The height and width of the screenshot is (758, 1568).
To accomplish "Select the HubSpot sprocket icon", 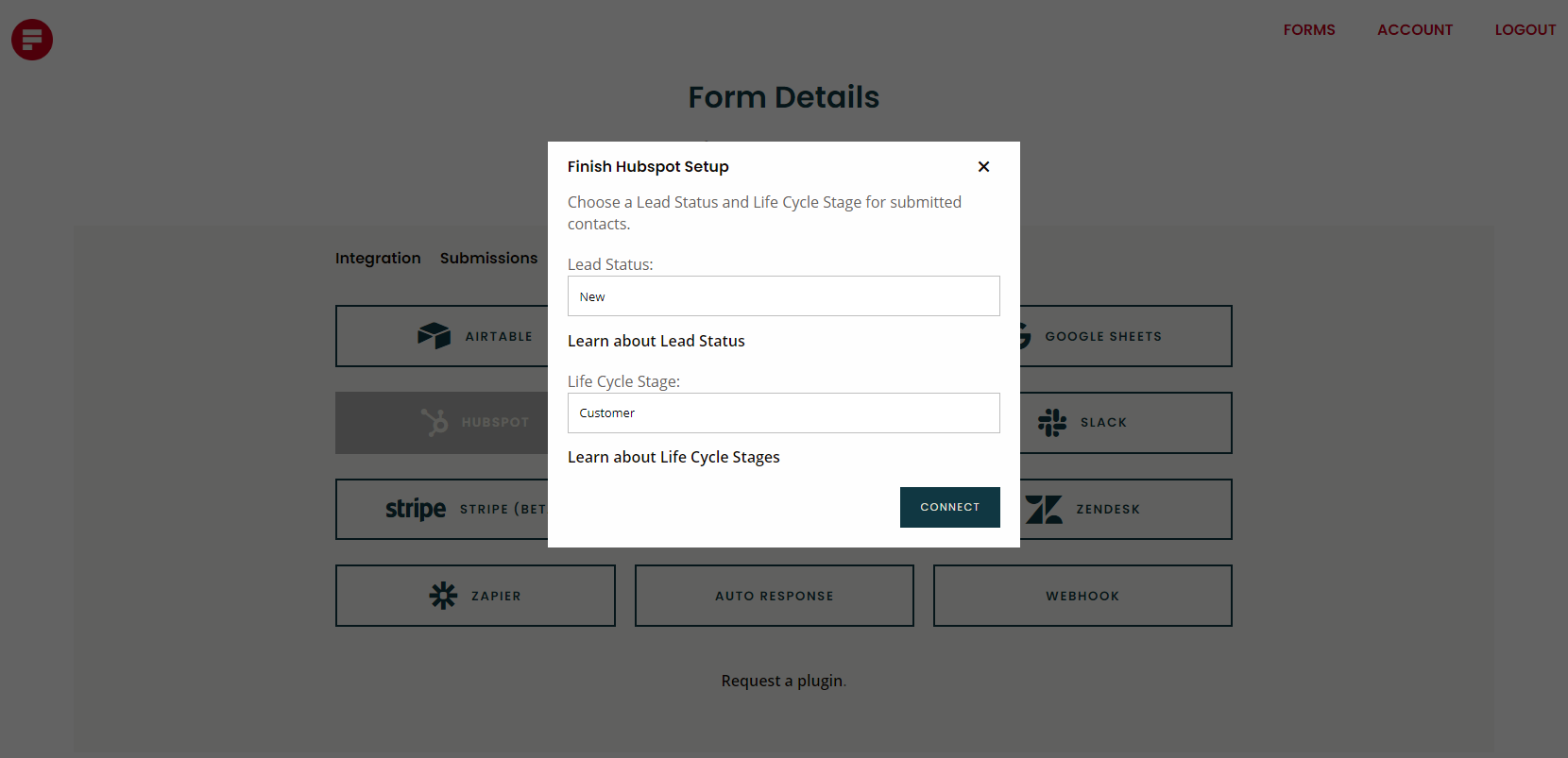I will (x=435, y=422).
